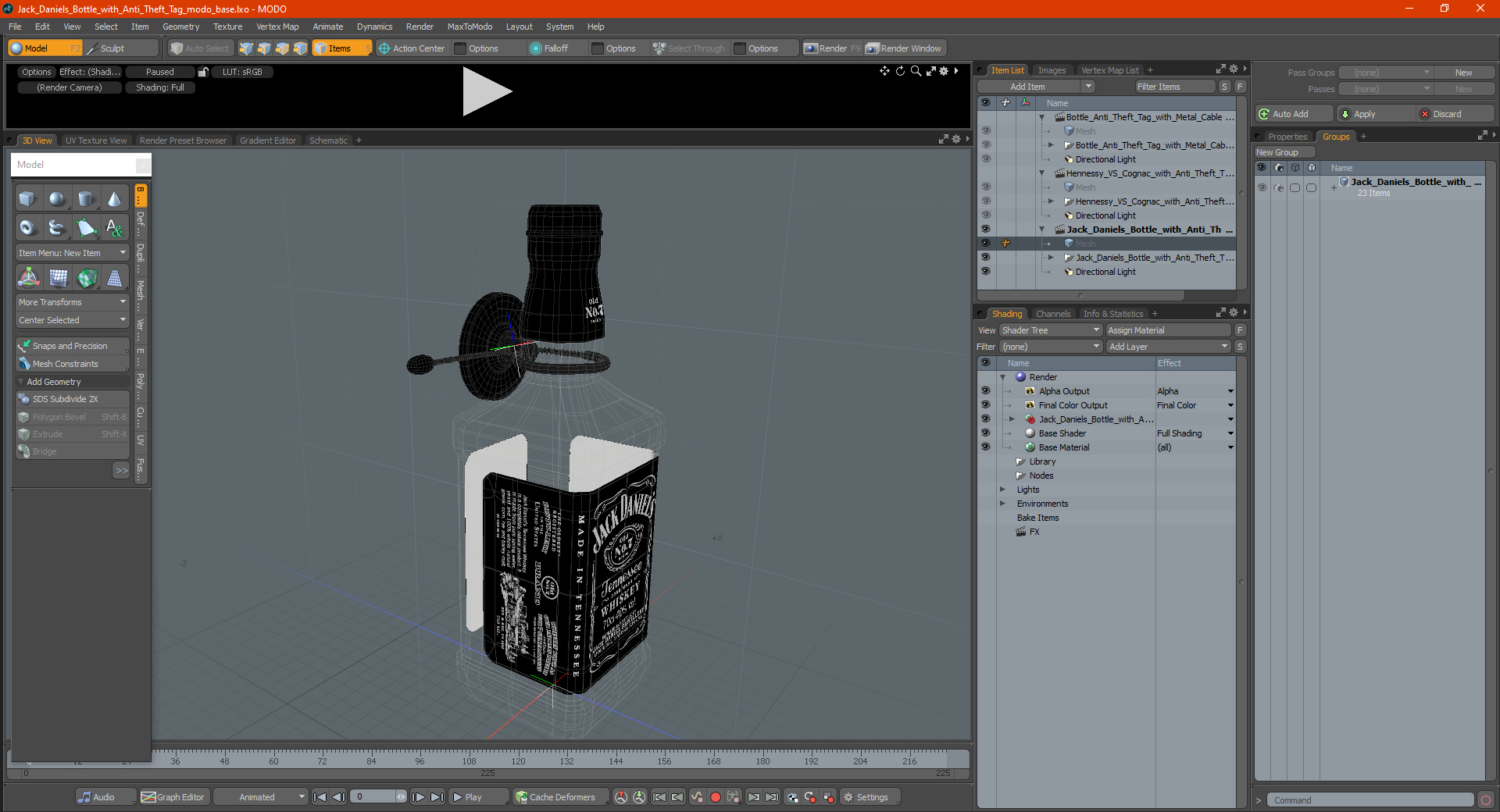
Task: Open the Item Menu: New Item dropdown
Action: [x=73, y=253]
